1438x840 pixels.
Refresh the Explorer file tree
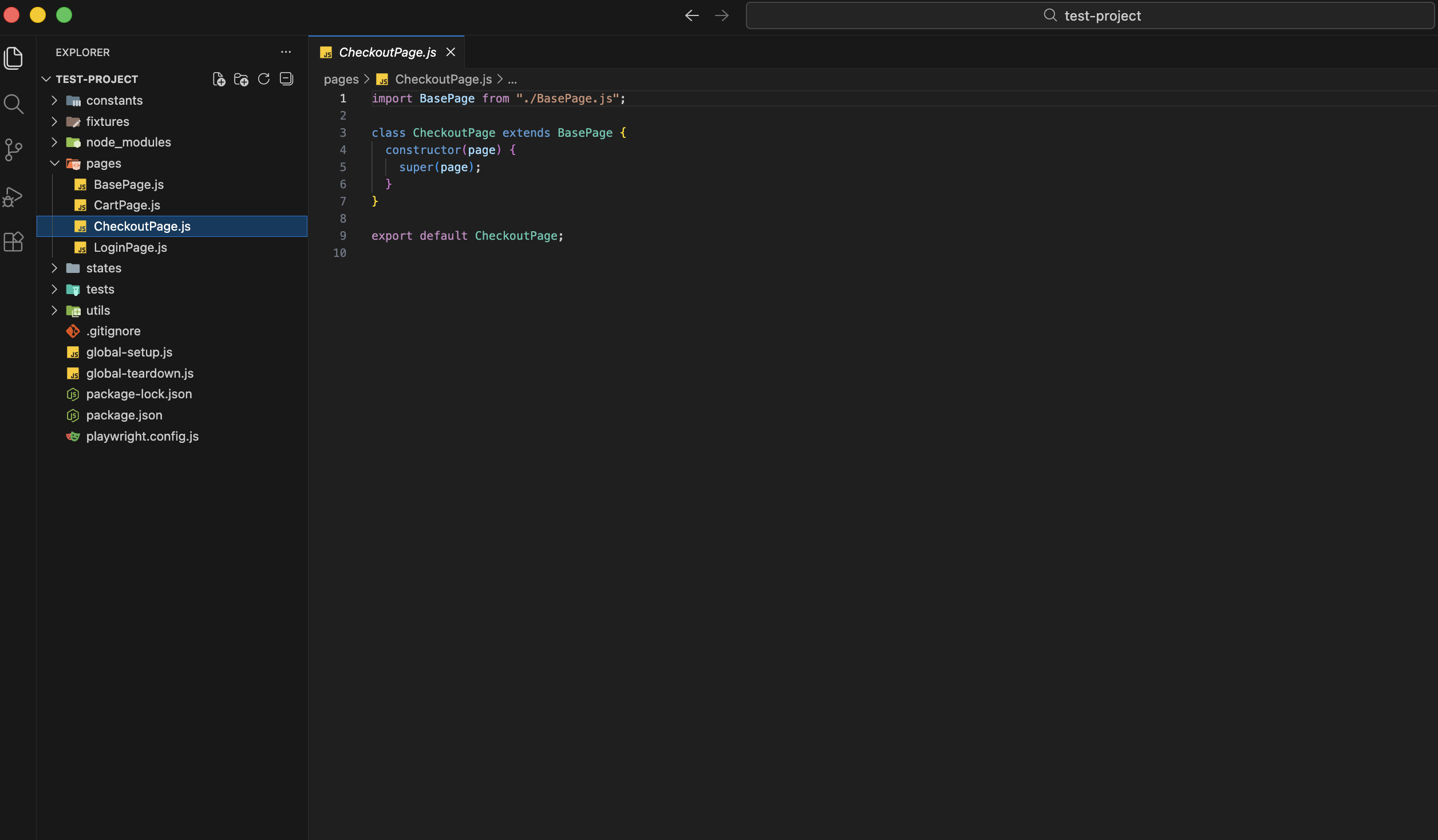tap(264, 79)
